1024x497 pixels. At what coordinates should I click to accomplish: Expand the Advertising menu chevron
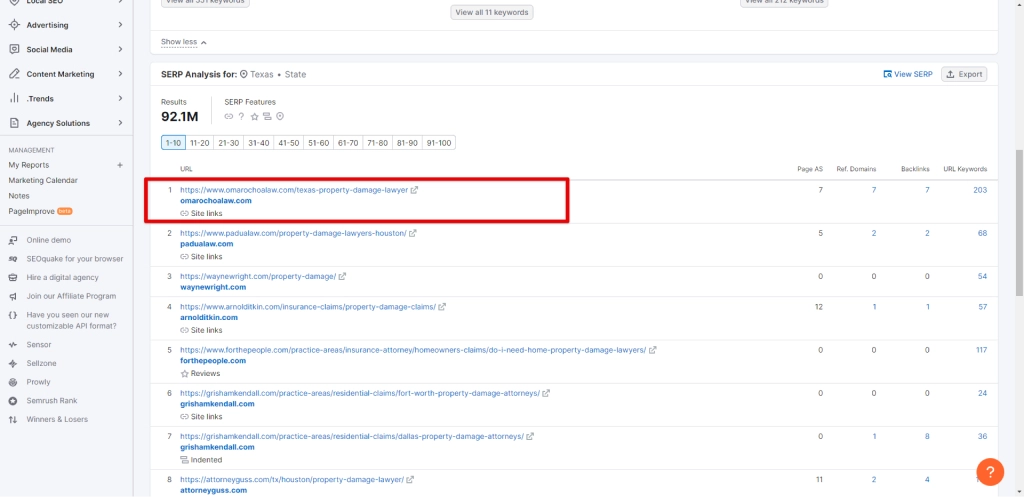point(120,25)
